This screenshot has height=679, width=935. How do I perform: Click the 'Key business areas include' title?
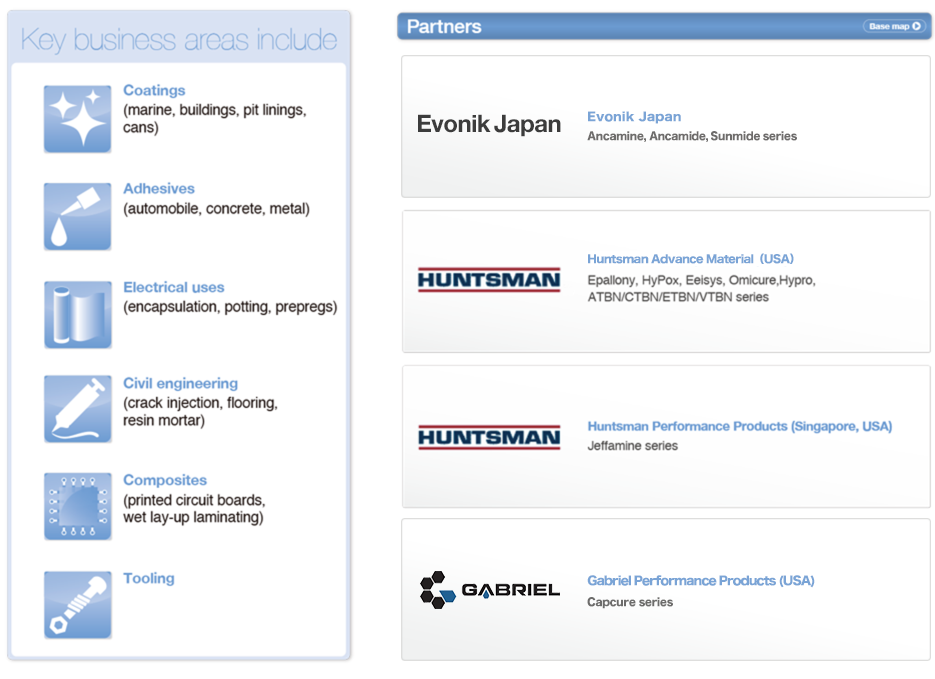[179, 40]
